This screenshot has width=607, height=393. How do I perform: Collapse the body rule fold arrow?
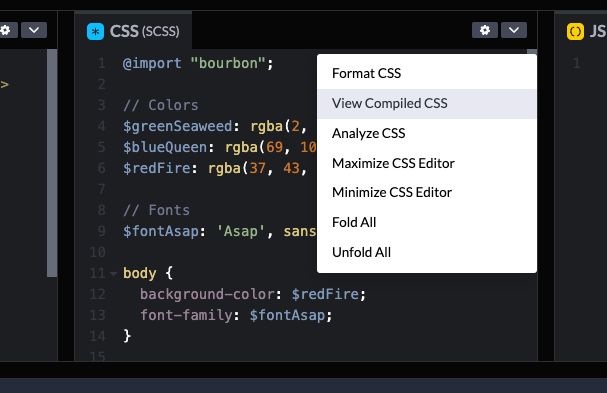click(x=113, y=274)
